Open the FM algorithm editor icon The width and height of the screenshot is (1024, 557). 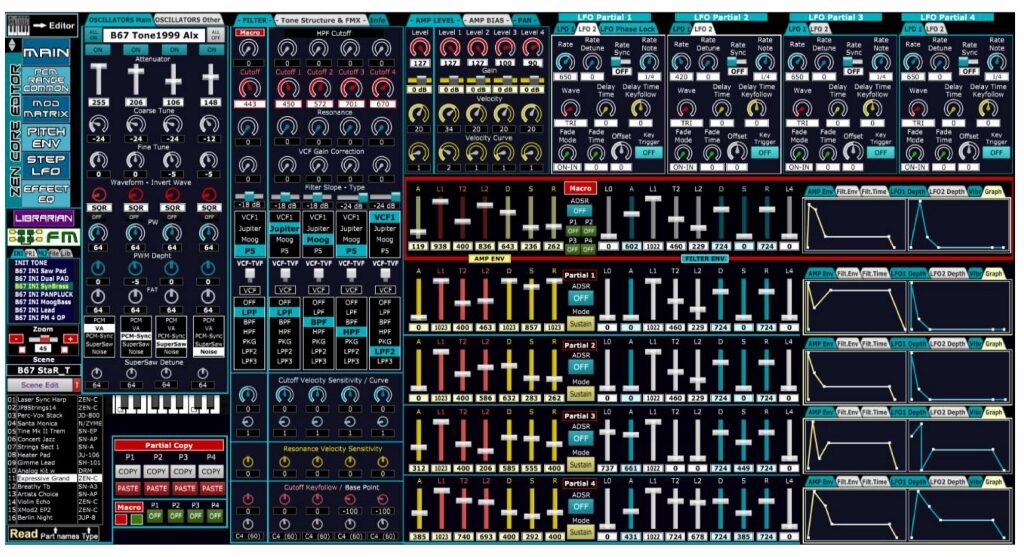tap(44, 237)
